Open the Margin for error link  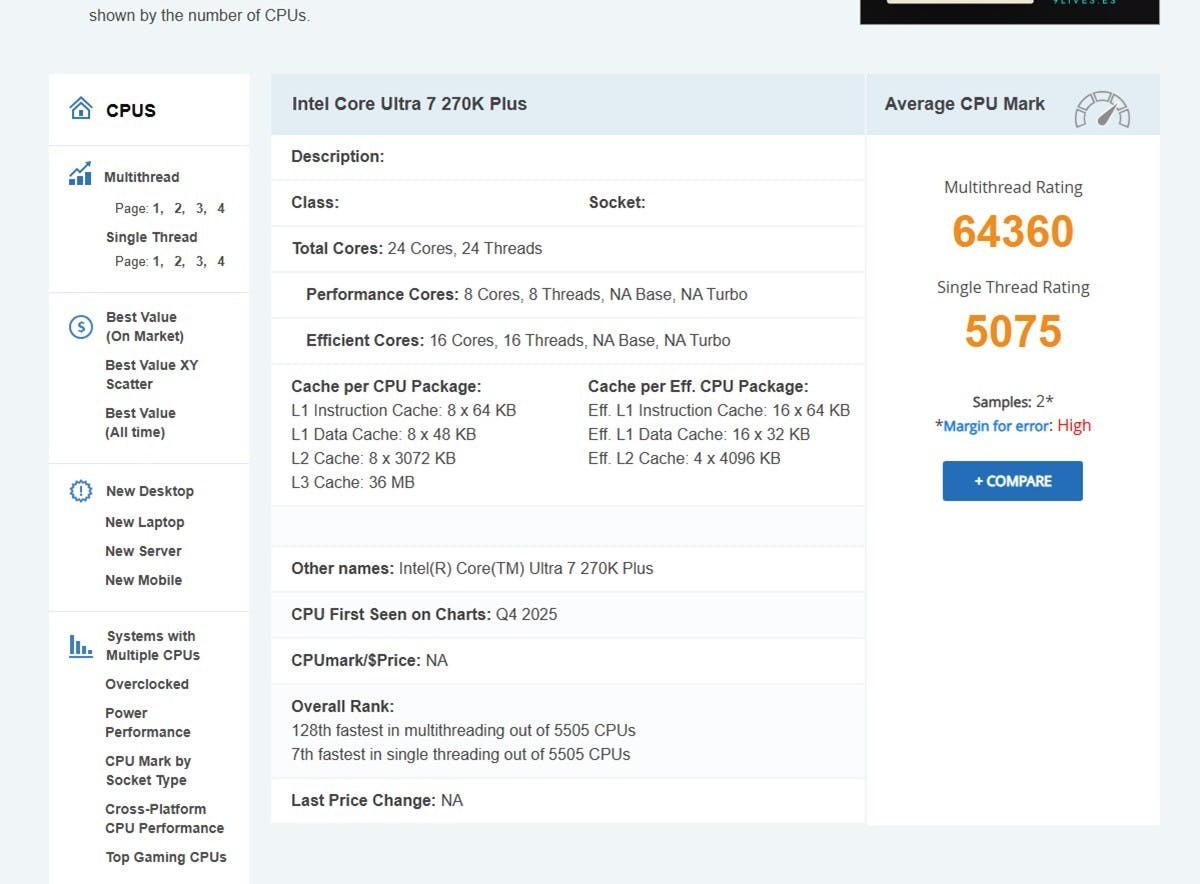[x=997, y=426]
